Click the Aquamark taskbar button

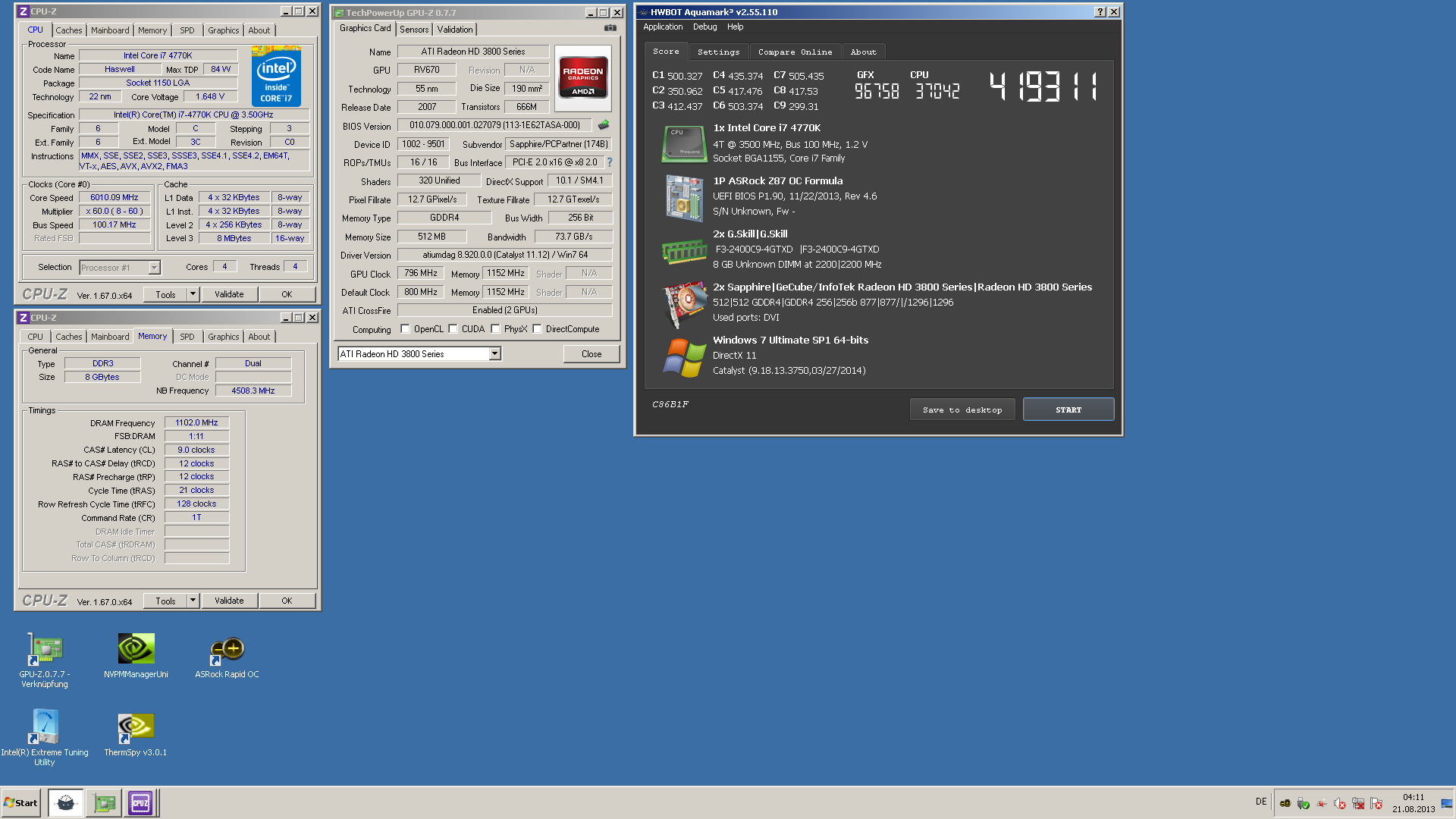(x=66, y=802)
